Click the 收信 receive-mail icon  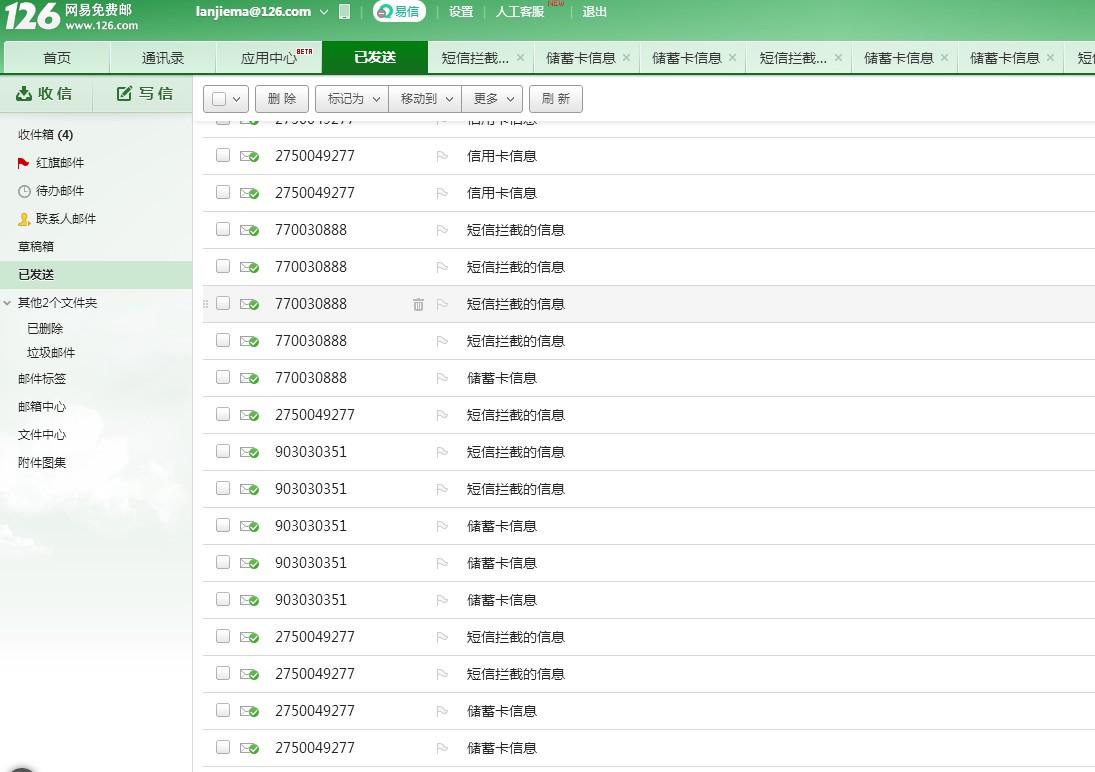pyautogui.click(x=24, y=93)
